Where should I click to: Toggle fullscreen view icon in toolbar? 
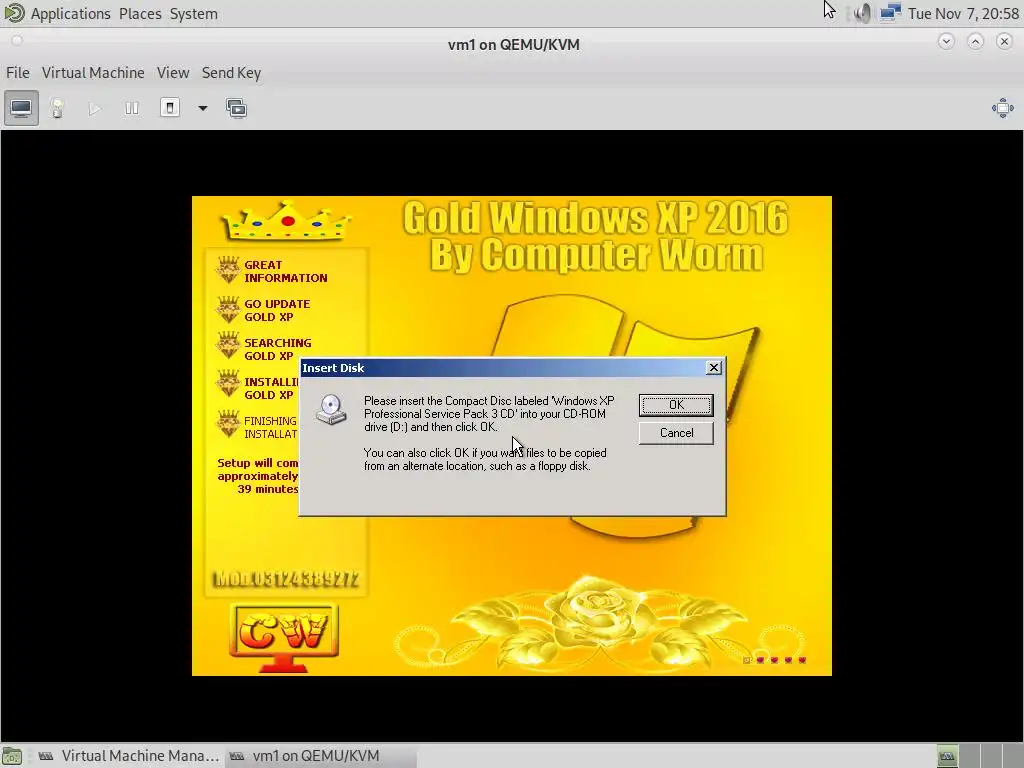click(x=1002, y=108)
